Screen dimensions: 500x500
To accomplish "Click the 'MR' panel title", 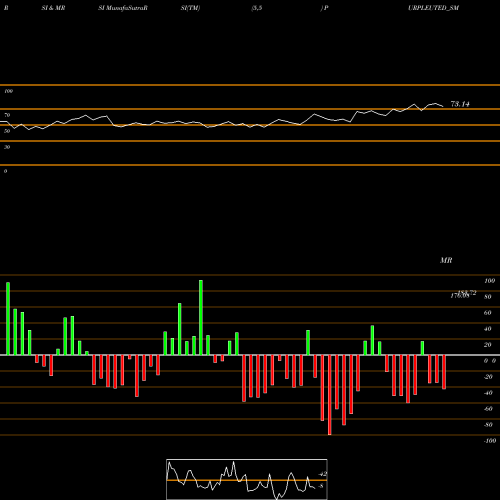I will (x=446, y=260).
